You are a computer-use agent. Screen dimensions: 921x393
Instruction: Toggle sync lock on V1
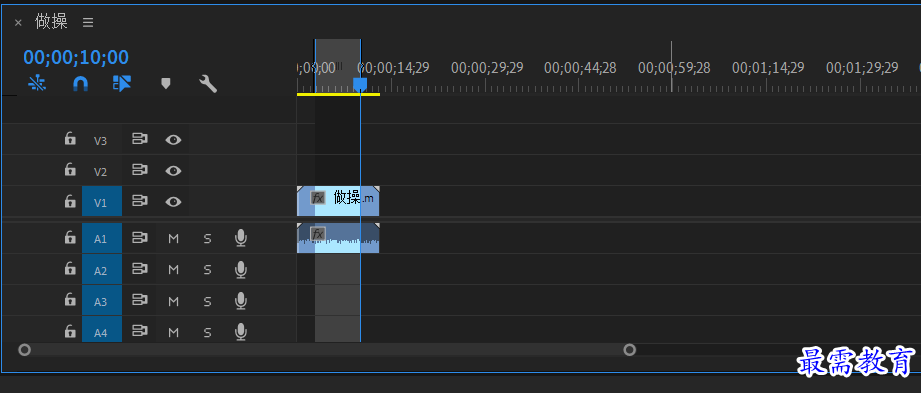[140, 201]
